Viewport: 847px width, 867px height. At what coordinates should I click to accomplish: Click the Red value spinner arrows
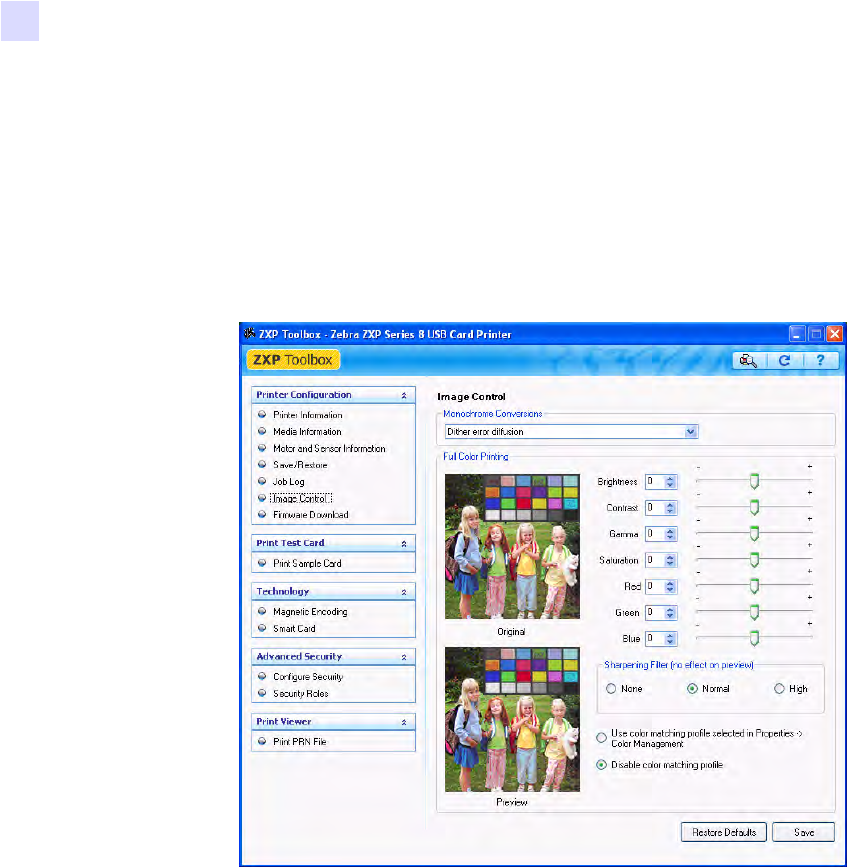(x=670, y=587)
